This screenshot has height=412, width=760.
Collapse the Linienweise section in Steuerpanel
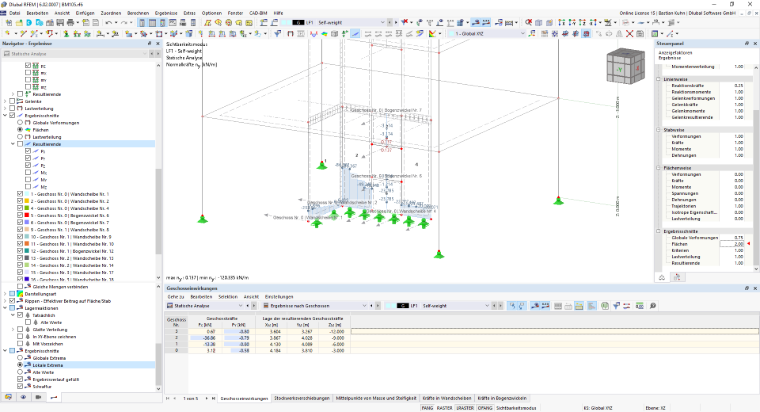coord(658,79)
